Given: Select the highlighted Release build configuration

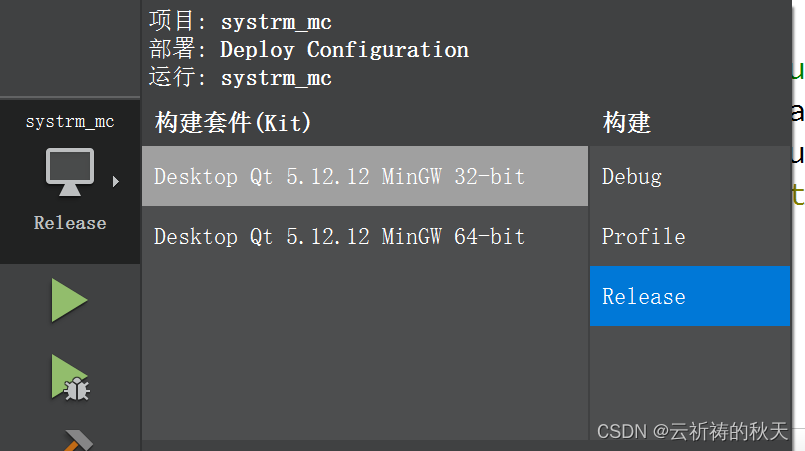Looking at the screenshot, I should (x=689, y=296).
